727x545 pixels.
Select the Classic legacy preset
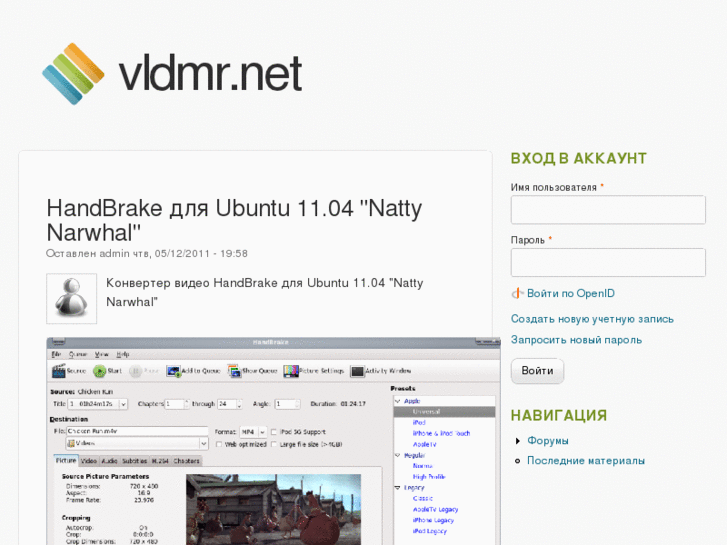tap(423, 499)
